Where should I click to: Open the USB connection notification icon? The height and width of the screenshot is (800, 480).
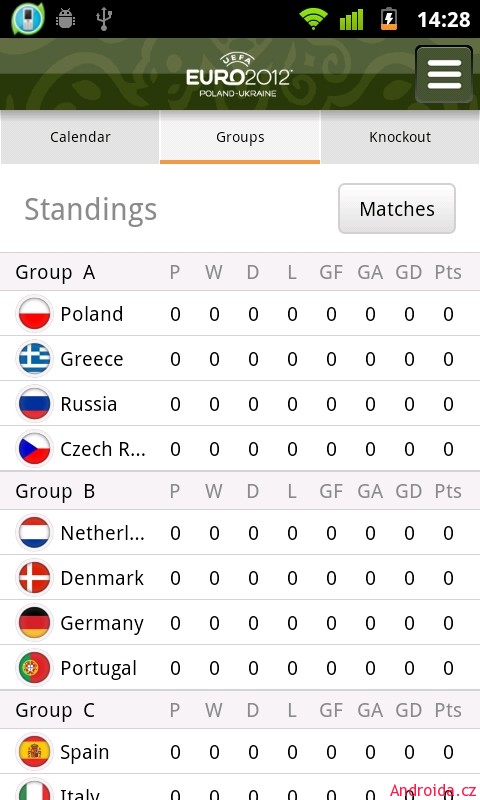104,19
